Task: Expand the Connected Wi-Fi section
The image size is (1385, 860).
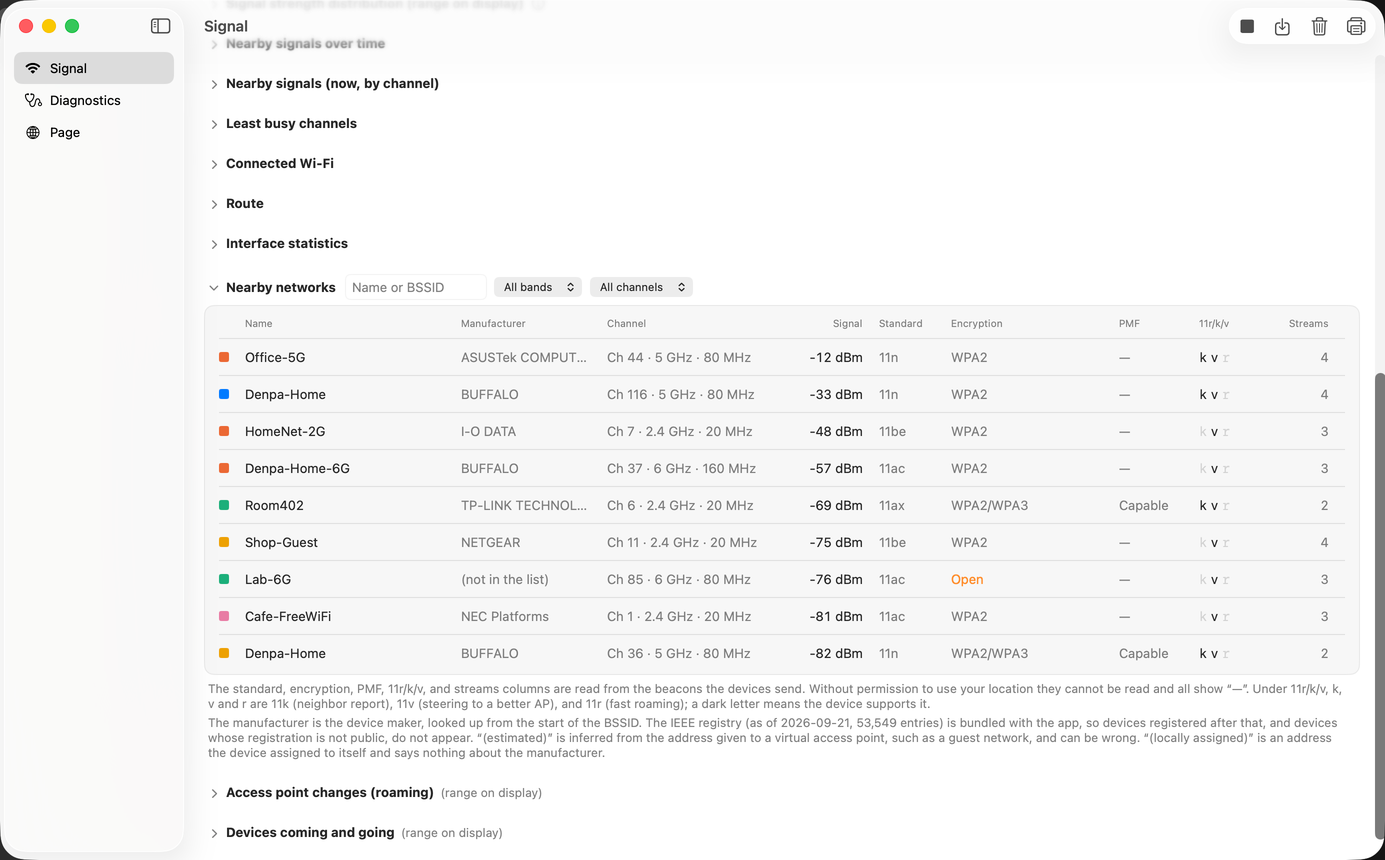Action: (214, 164)
